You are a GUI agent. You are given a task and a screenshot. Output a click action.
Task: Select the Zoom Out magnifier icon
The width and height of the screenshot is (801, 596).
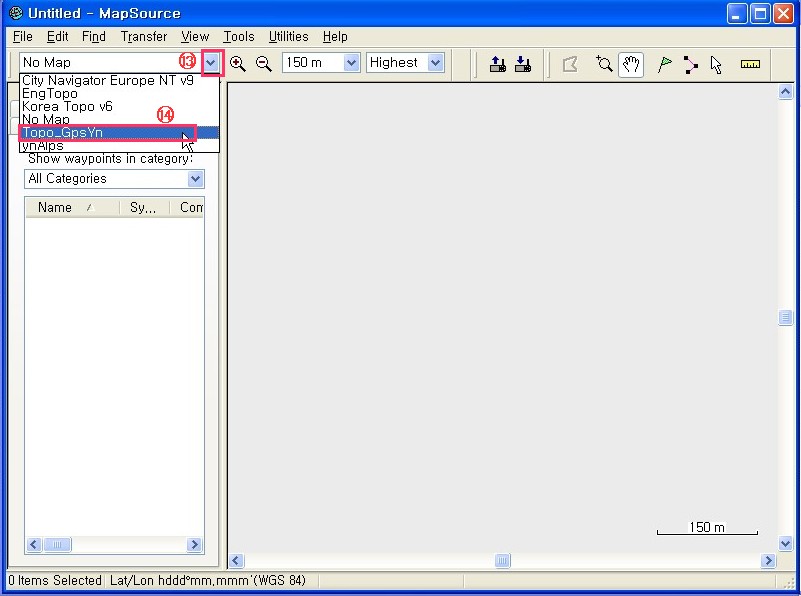(x=264, y=63)
